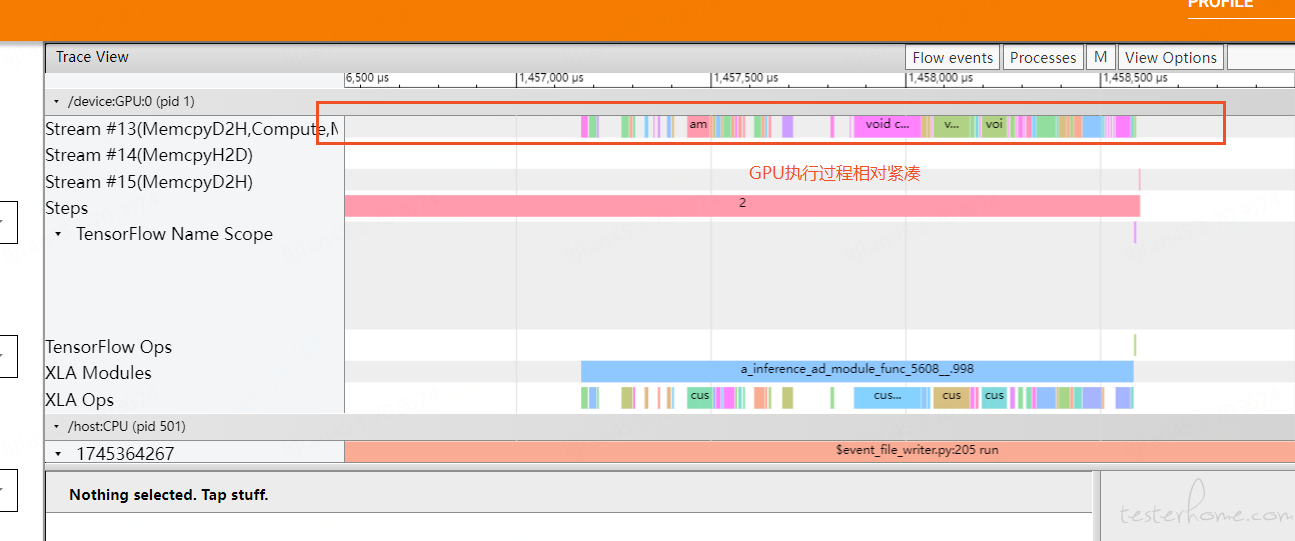Select the a_inference_ad_module_func_5608 XLA module slice
The image size is (1295, 541).
857,371
